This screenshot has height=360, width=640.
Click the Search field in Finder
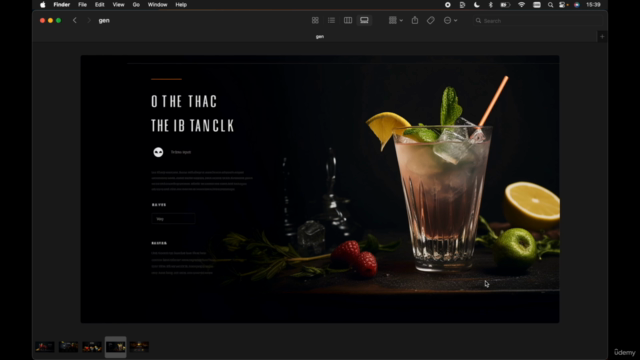coord(537,20)
